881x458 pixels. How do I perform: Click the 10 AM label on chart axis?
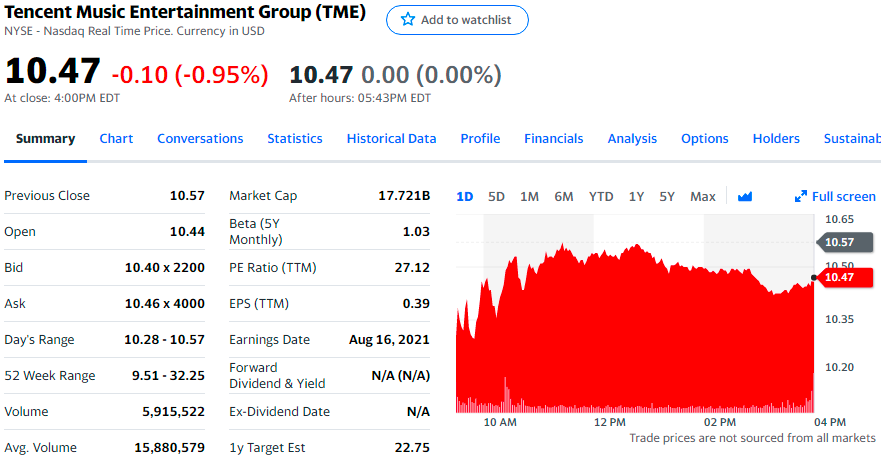500,422
